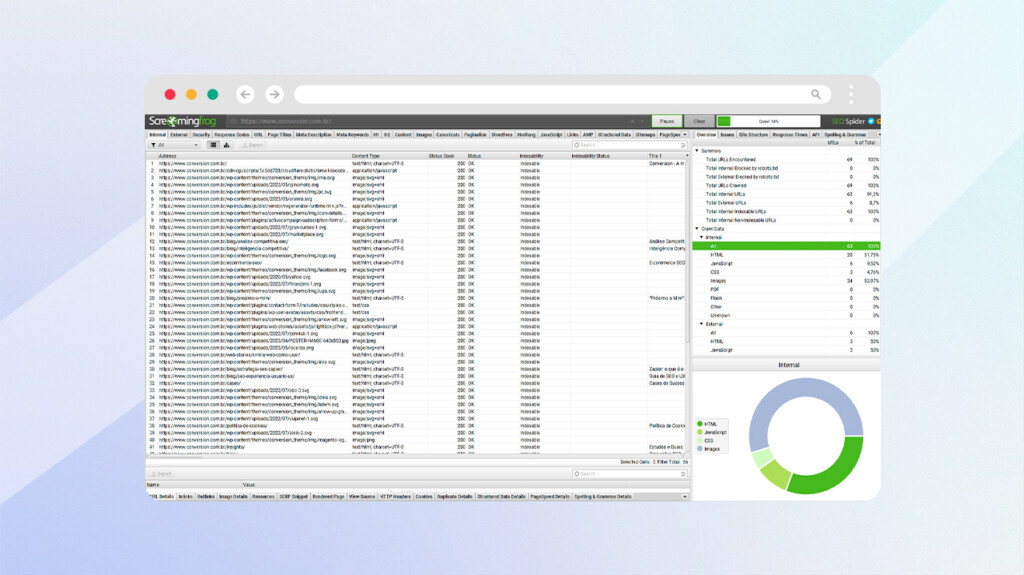This screenshot has height=575, width=1024.
Task: Open the Structured Data tab
Action: coord(615,135)
